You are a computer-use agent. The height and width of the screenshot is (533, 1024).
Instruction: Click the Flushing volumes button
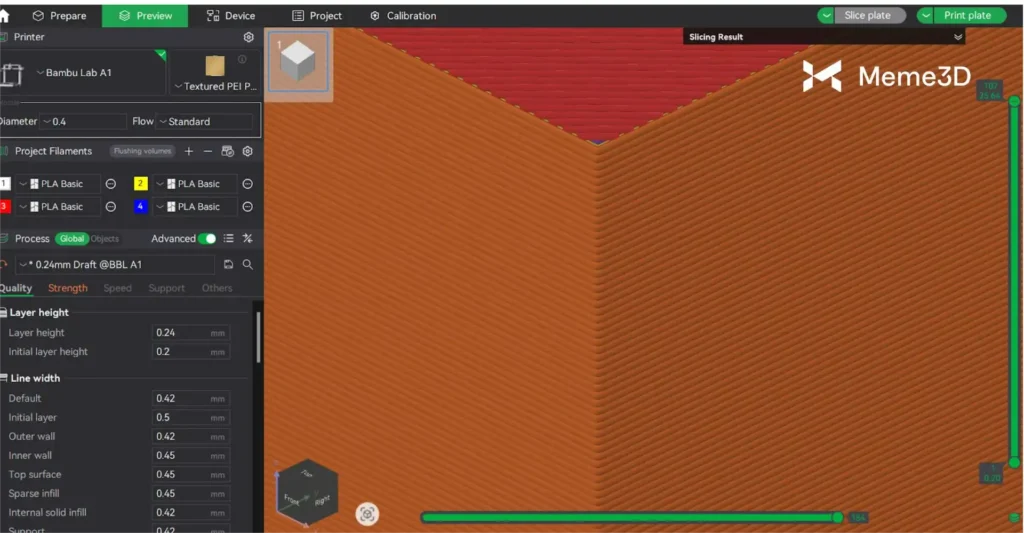(x=142, y=151)
